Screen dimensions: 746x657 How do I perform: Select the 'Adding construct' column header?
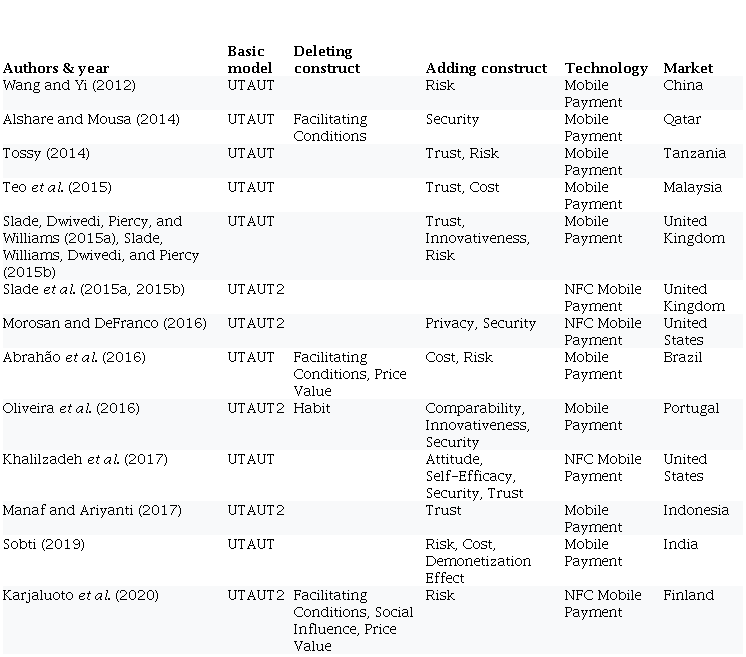click(x=486, y=68)
